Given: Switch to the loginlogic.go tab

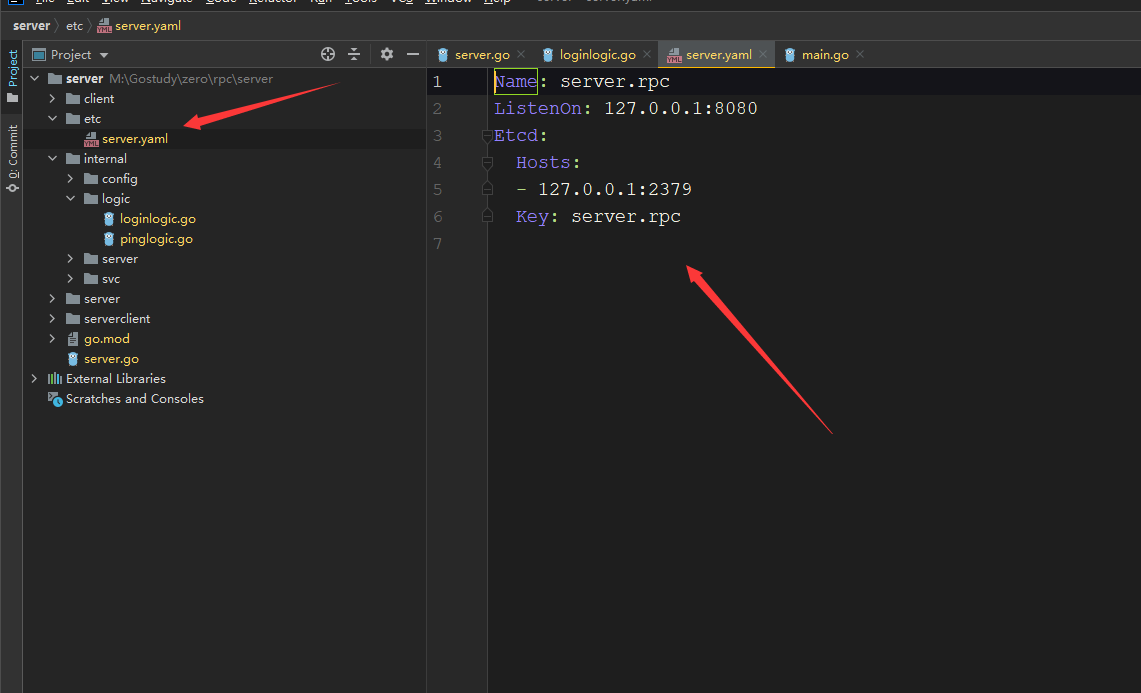Looking at the screenshot, I should [597, 55].
